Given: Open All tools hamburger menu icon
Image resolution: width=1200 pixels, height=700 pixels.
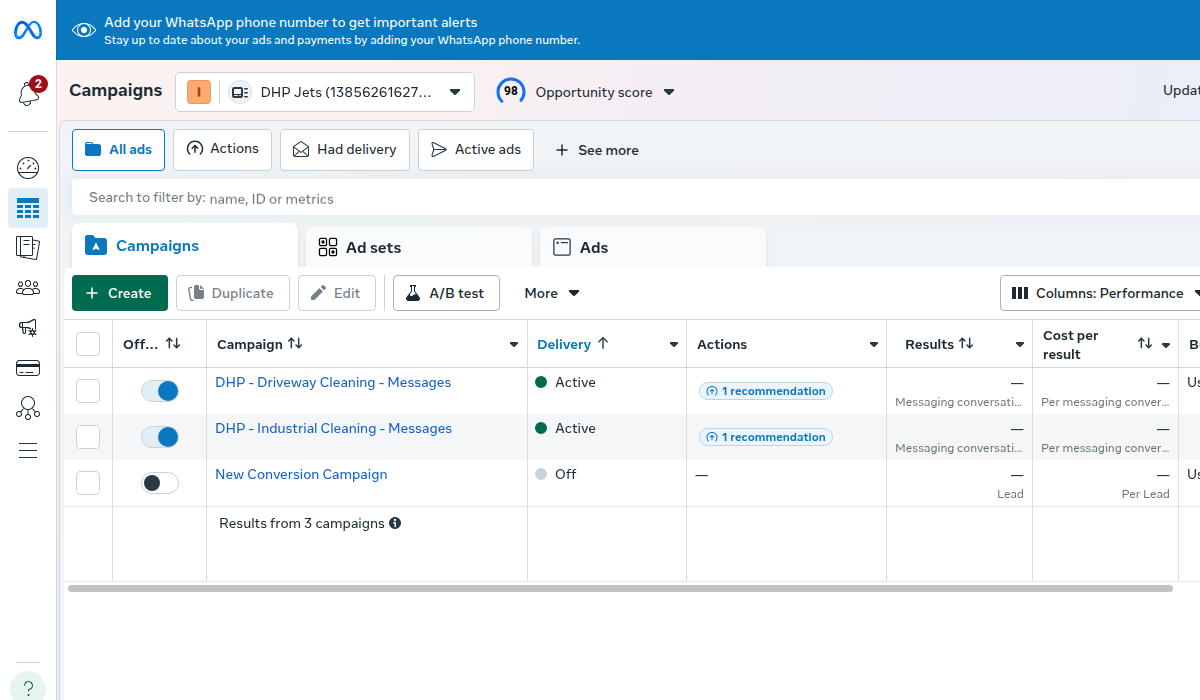Looking at the screenshot, I should 28,450.
